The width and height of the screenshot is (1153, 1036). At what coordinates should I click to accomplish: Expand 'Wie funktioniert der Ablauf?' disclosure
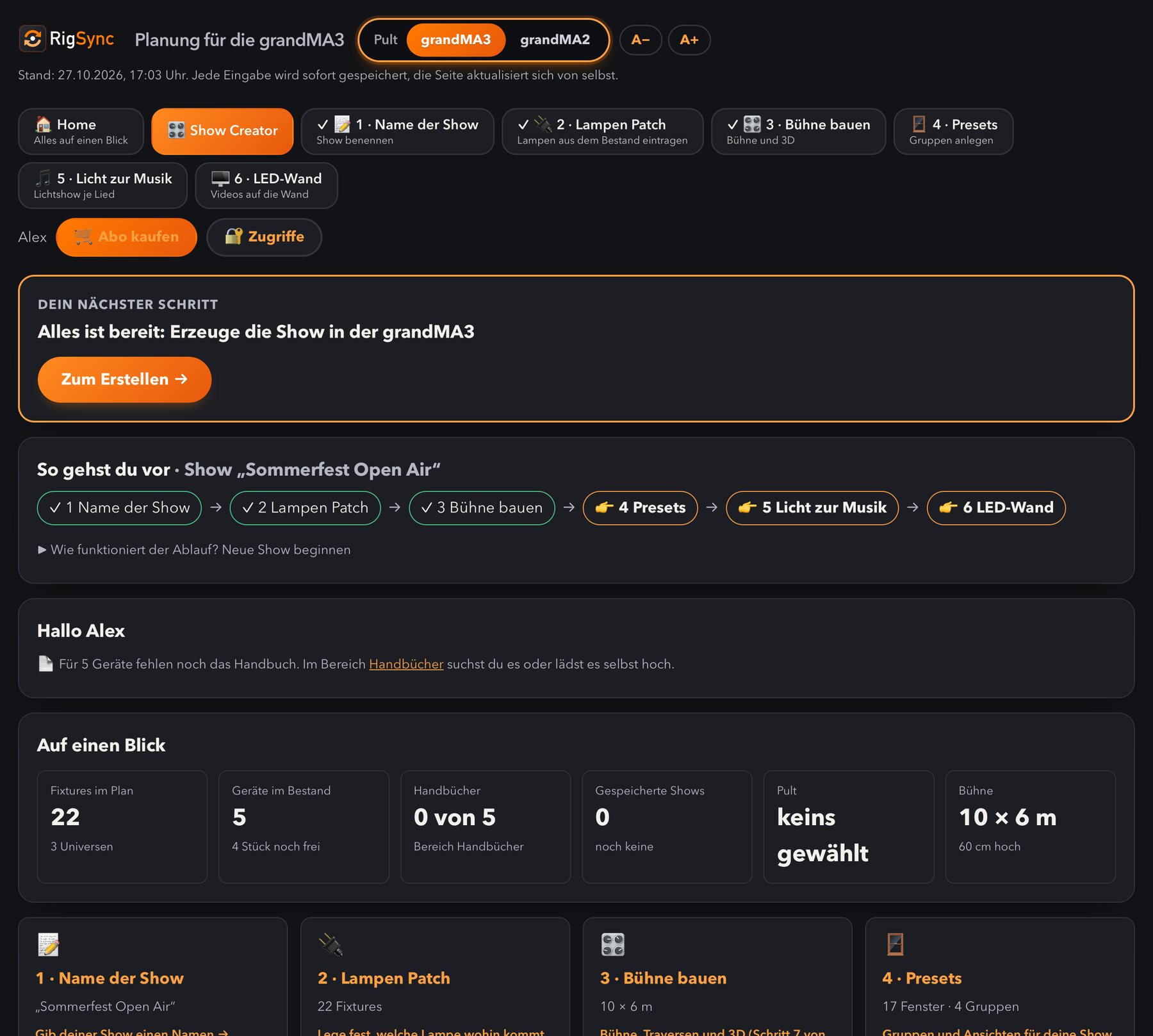tap(194, 550)
